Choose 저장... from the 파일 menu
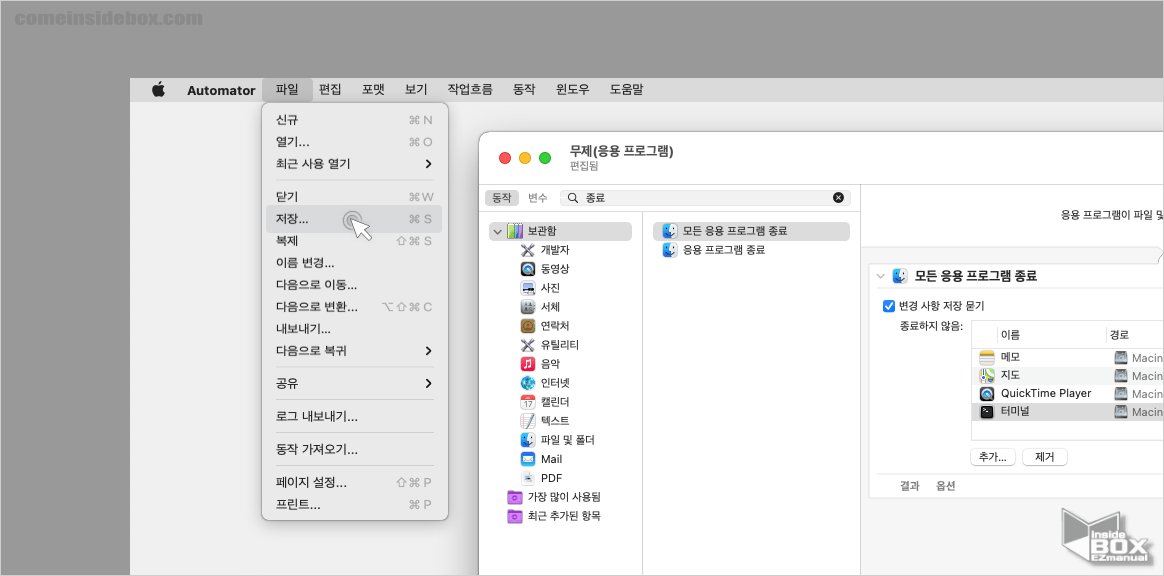The width and height of the screenshot is (1164, 576). click(354, 219)
